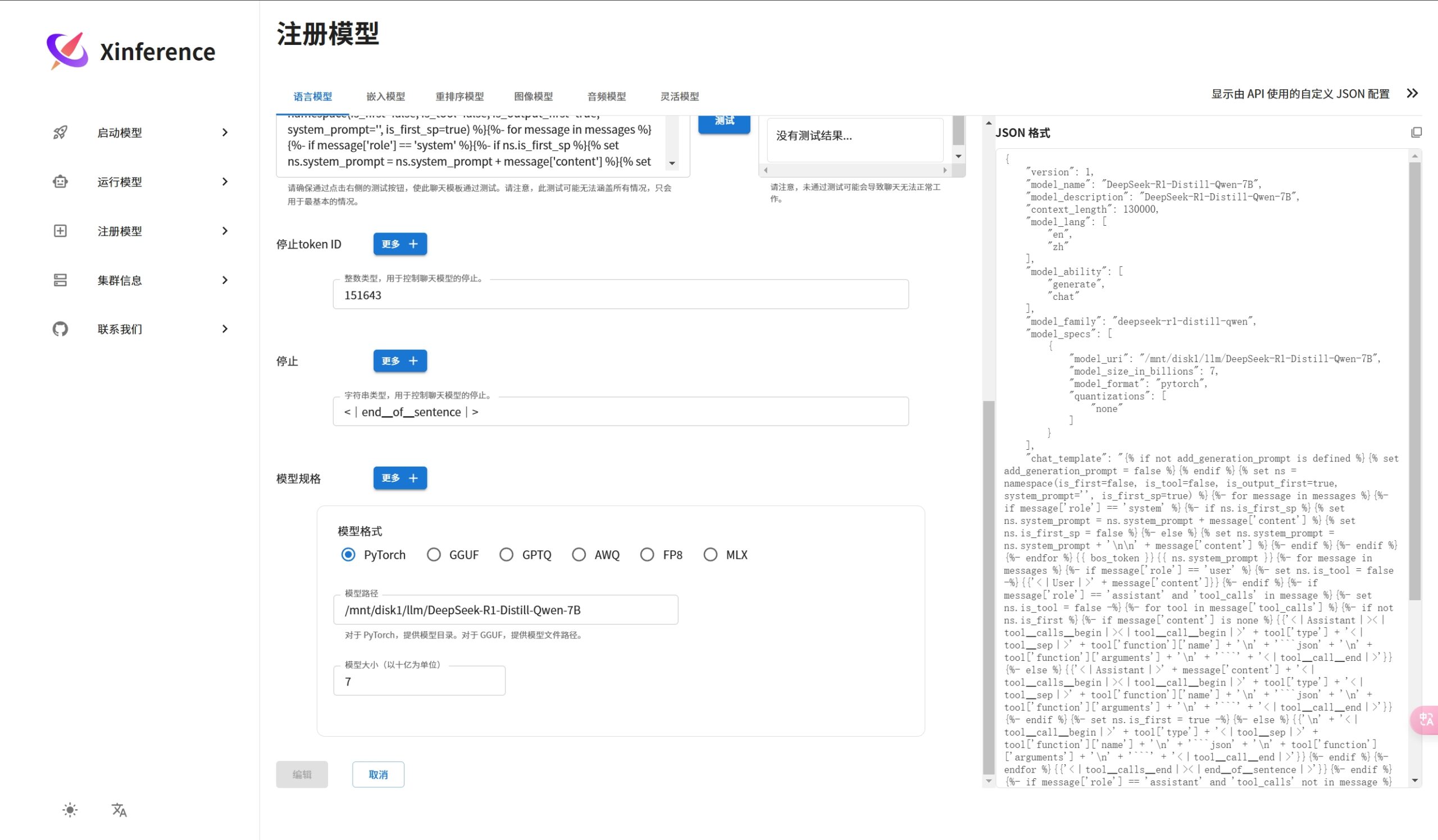Image resolution: width=1438 pixels, height=840 pixels.
Task: Click the server icon beside 集群信息
Action: (60, 280)
